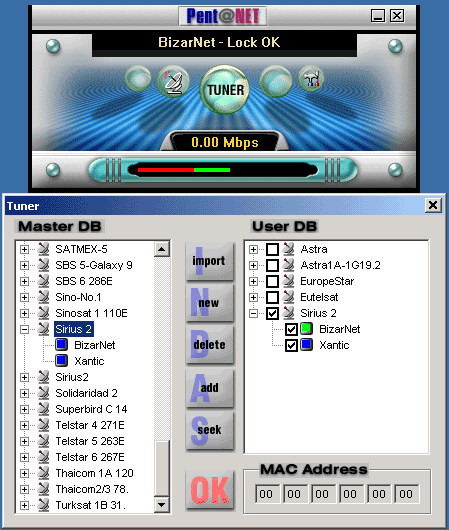
Task: Click satellite icon beside Telstar 4 271E
Action: pos(43,425)
